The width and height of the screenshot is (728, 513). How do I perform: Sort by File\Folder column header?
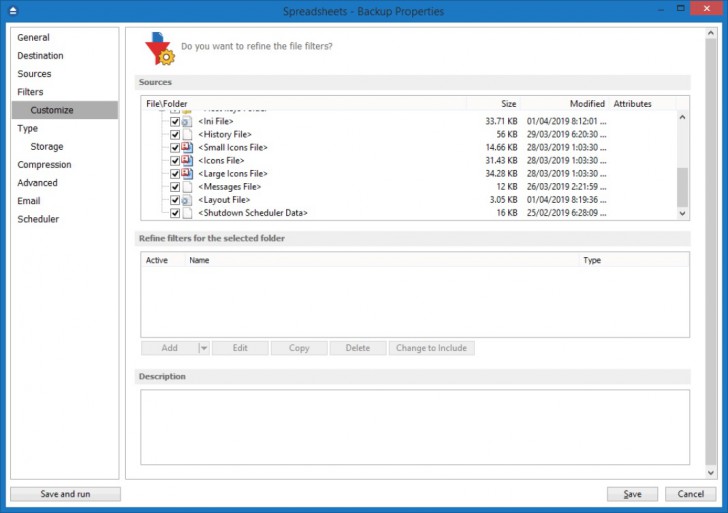tap(304, 104)
